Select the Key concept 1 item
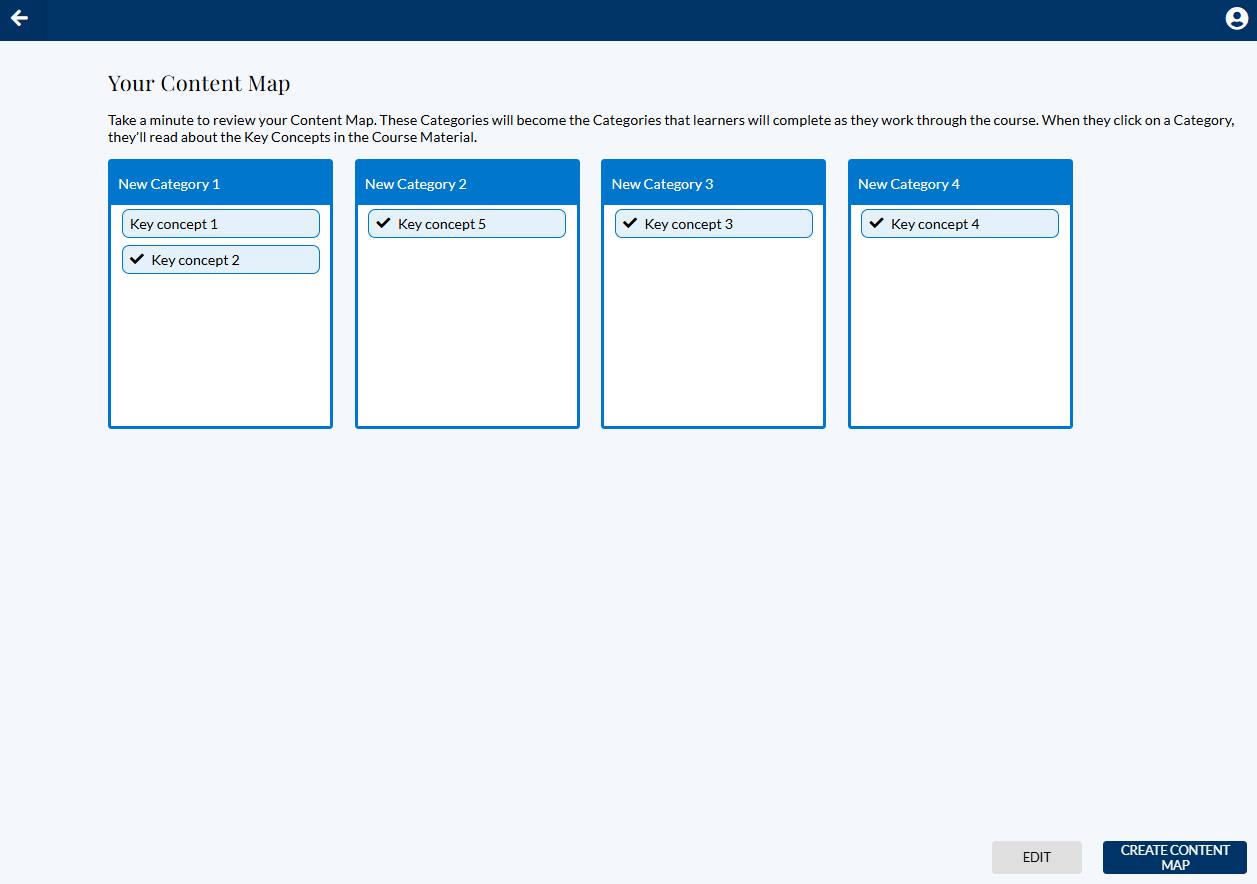The image size is (1257, 884). point(174,224)
